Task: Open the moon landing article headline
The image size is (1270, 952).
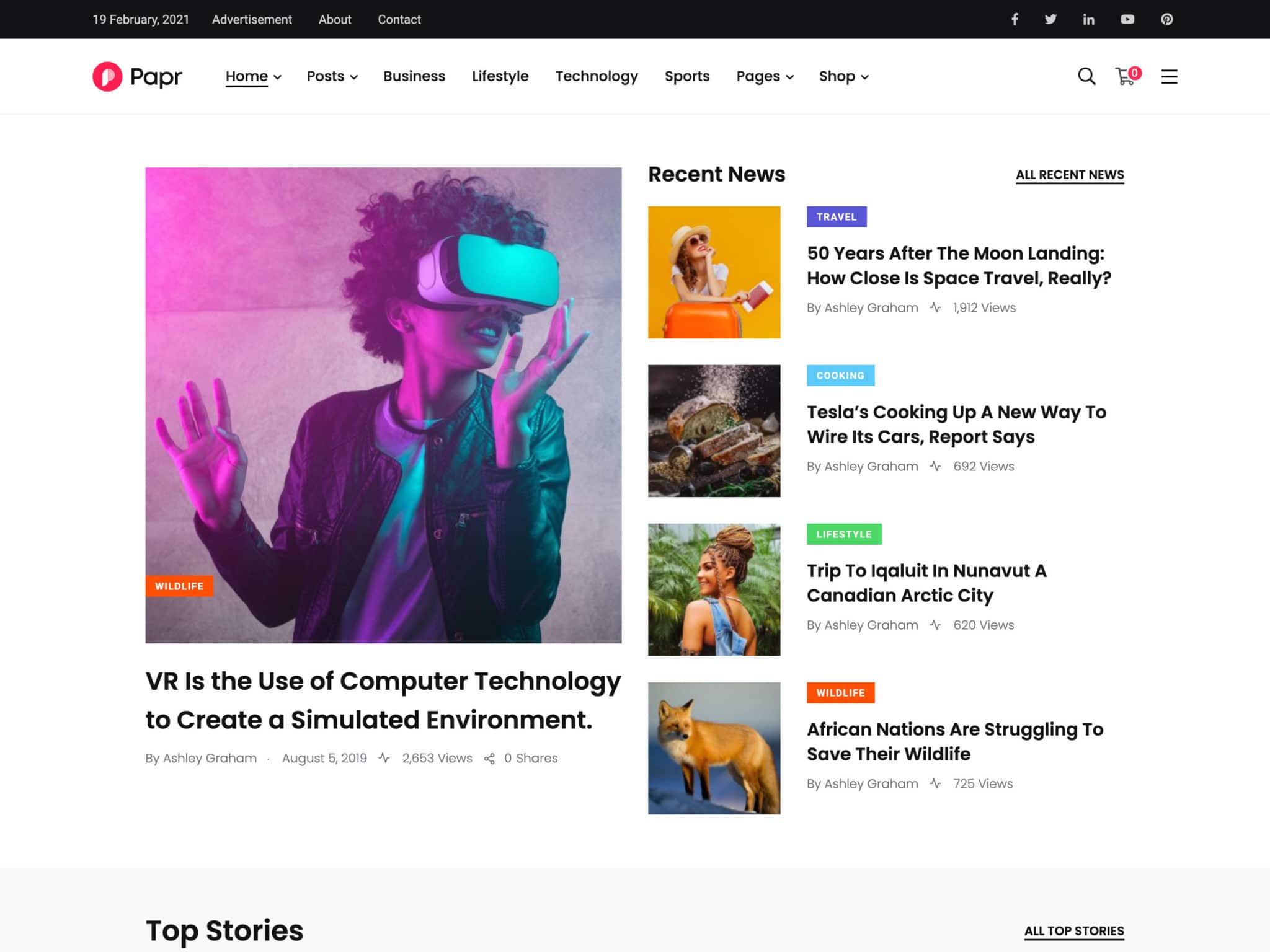Action: pyautogui.click(x=958, y=266)
